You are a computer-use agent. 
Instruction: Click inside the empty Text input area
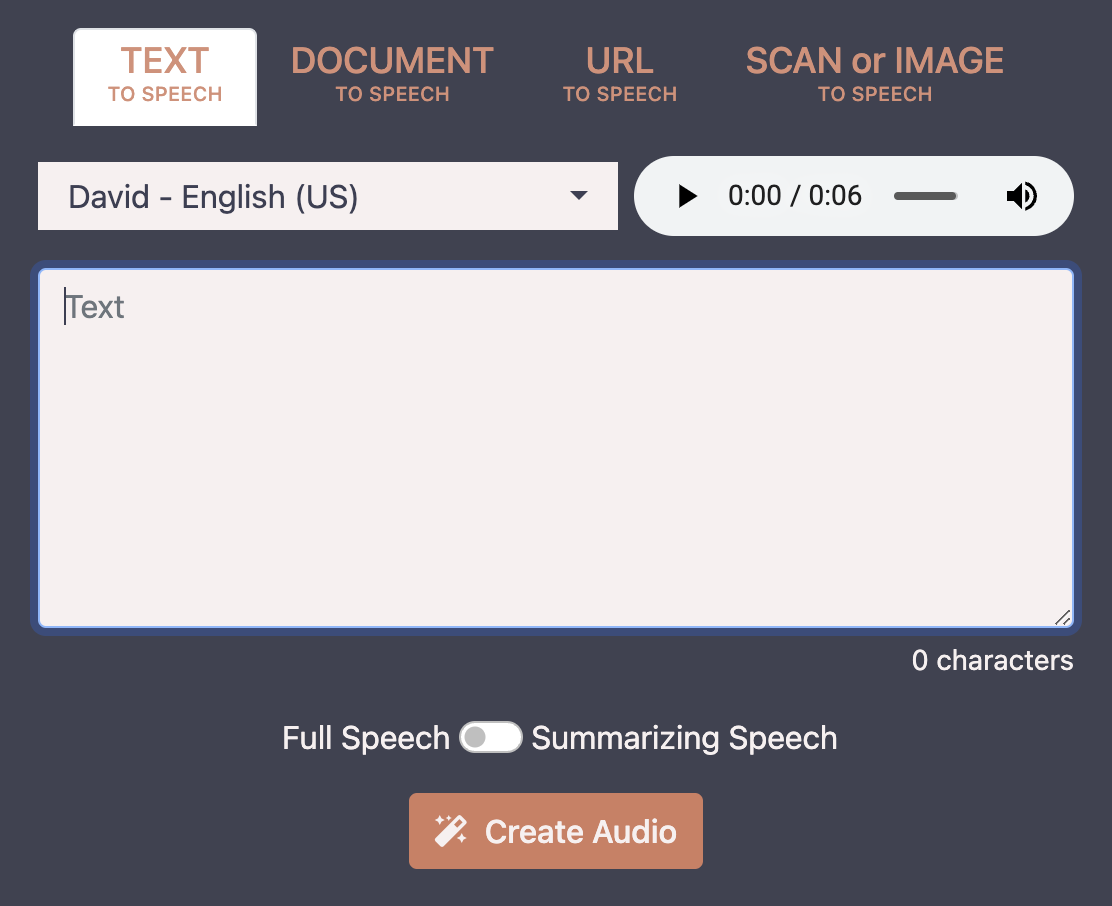coord(556,447)
